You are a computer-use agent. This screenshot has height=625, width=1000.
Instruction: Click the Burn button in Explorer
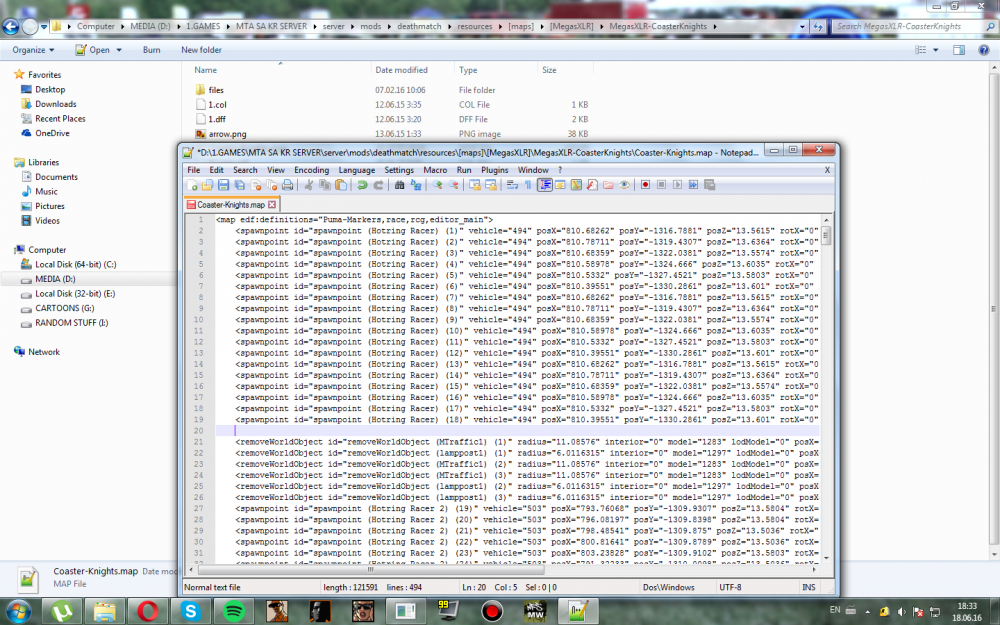[x=151, y=49]
